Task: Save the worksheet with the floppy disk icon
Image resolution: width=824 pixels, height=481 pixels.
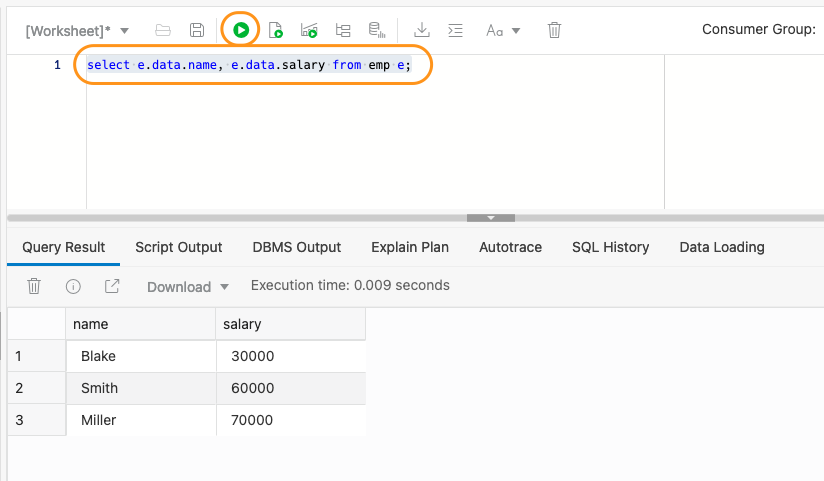Action: pos(197,30)
